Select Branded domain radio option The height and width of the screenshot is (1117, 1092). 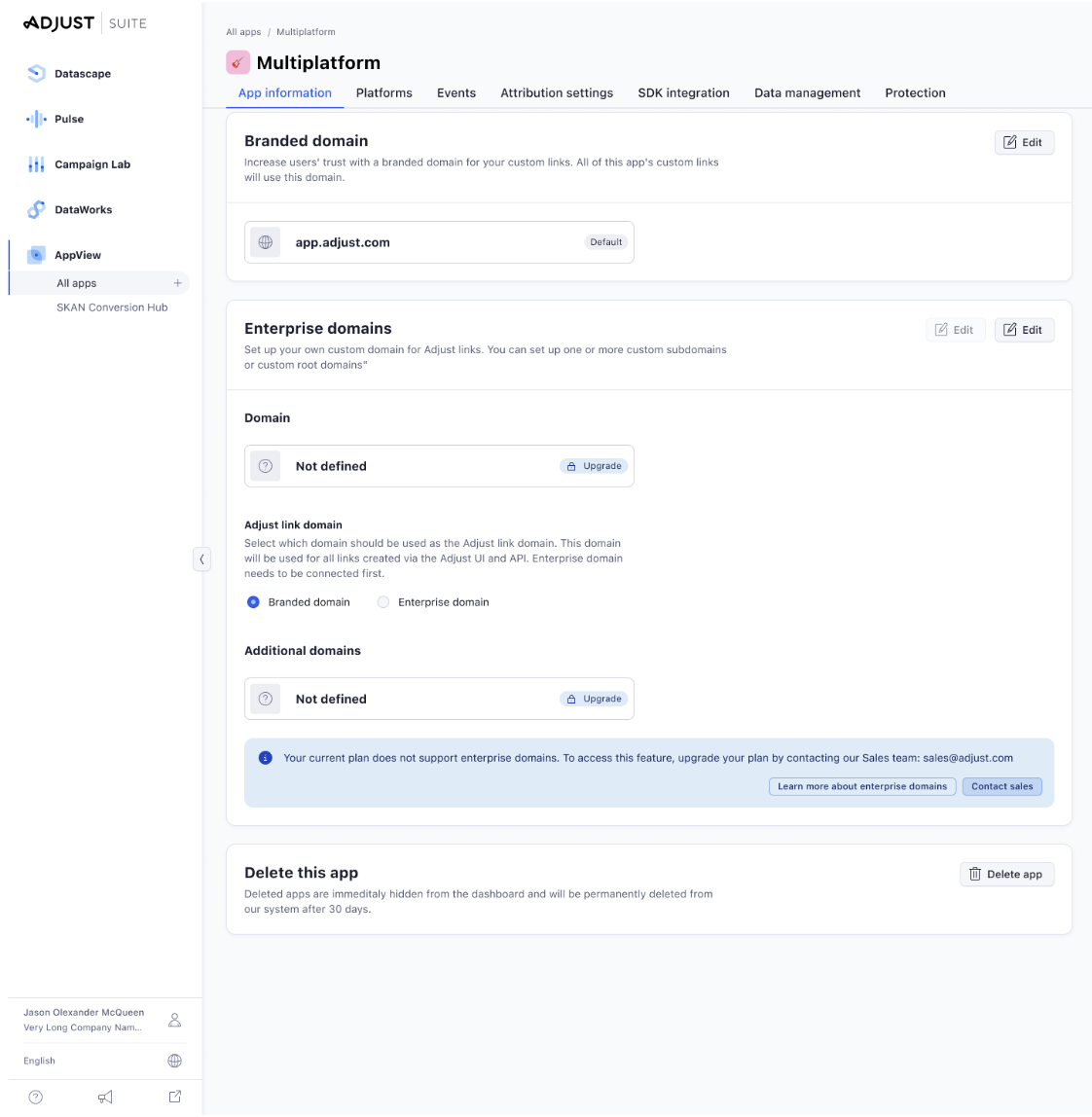click(253, 602)
